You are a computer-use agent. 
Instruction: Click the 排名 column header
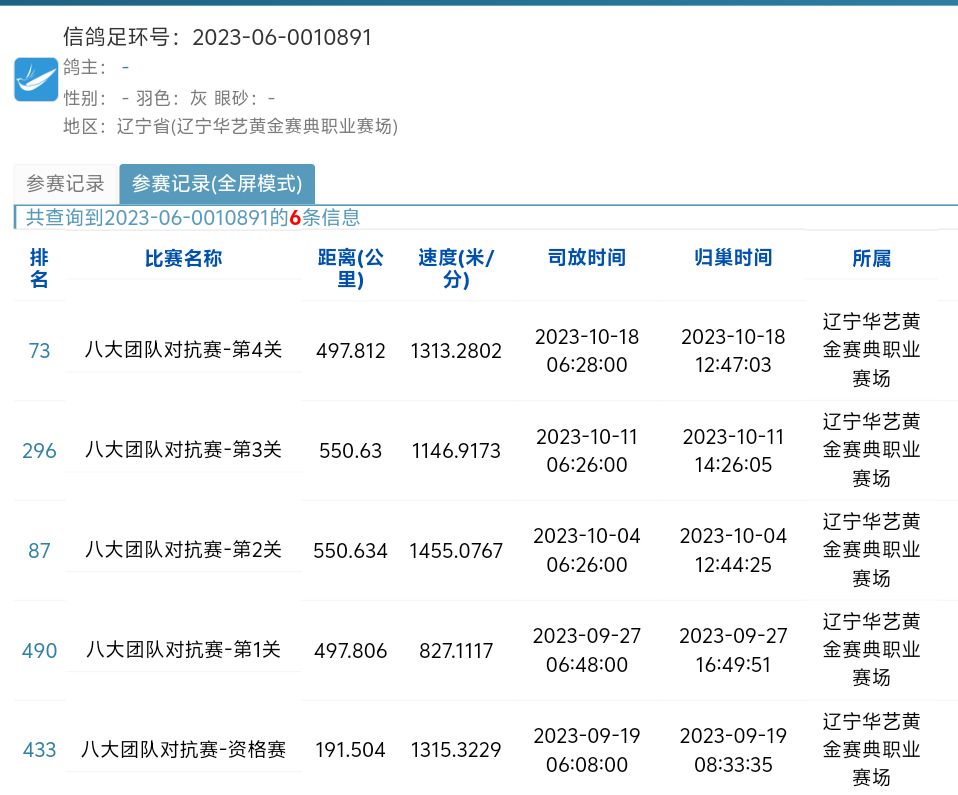(x=39, y=268)
